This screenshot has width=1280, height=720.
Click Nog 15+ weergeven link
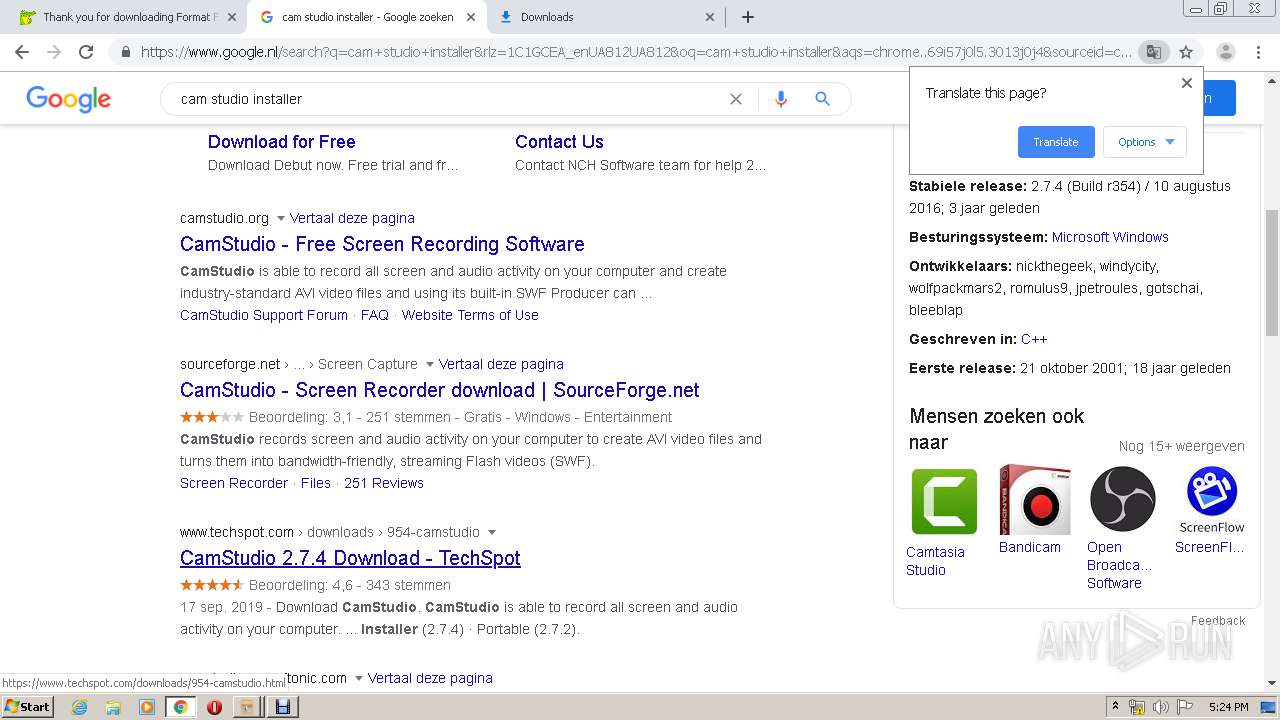[1181, 446]
